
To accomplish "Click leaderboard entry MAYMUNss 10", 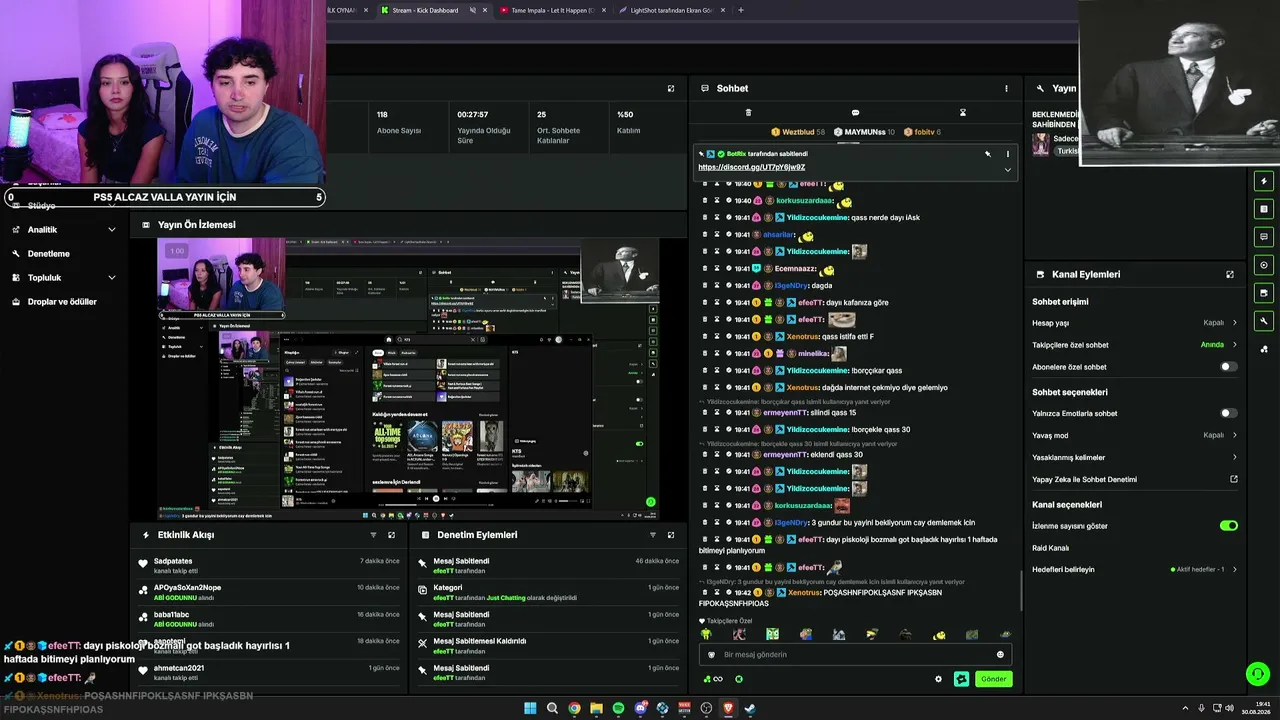I will 864,132.
